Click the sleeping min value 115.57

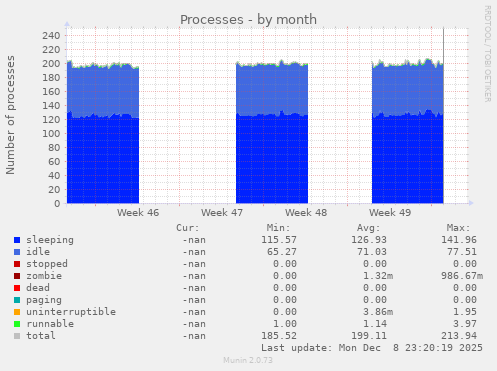tap(279, 240)
